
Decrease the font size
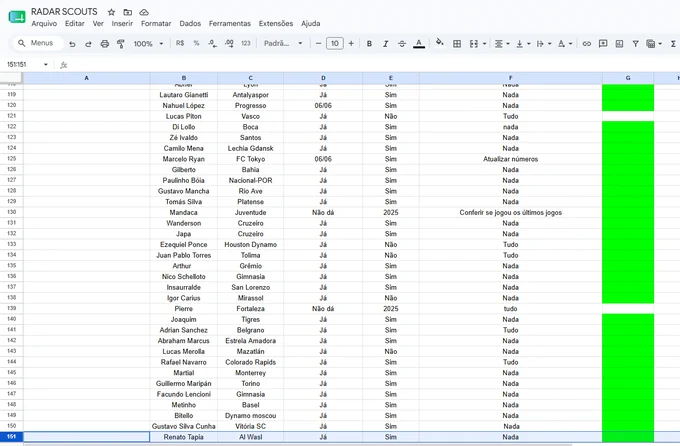click(x=318, y=43)
